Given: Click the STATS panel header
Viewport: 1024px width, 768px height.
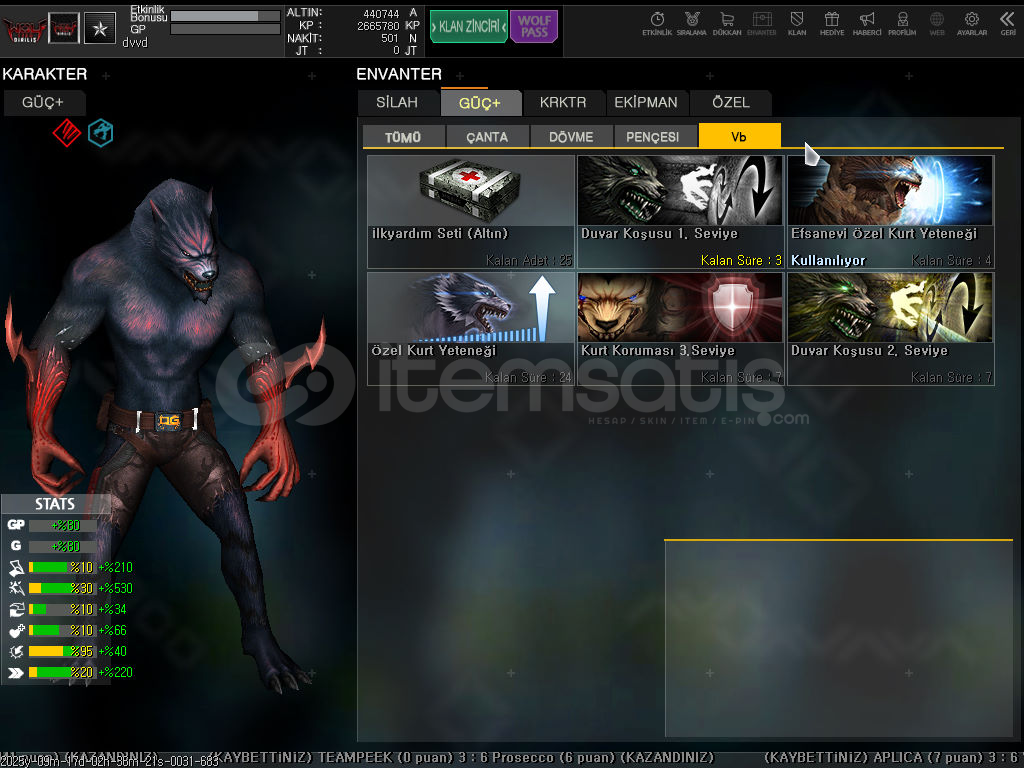Looking at the screenshot, I should click(x=55, y=504).
